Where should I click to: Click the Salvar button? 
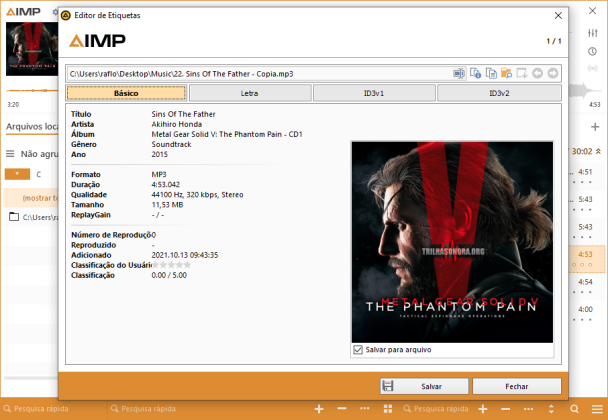[424, 386]
